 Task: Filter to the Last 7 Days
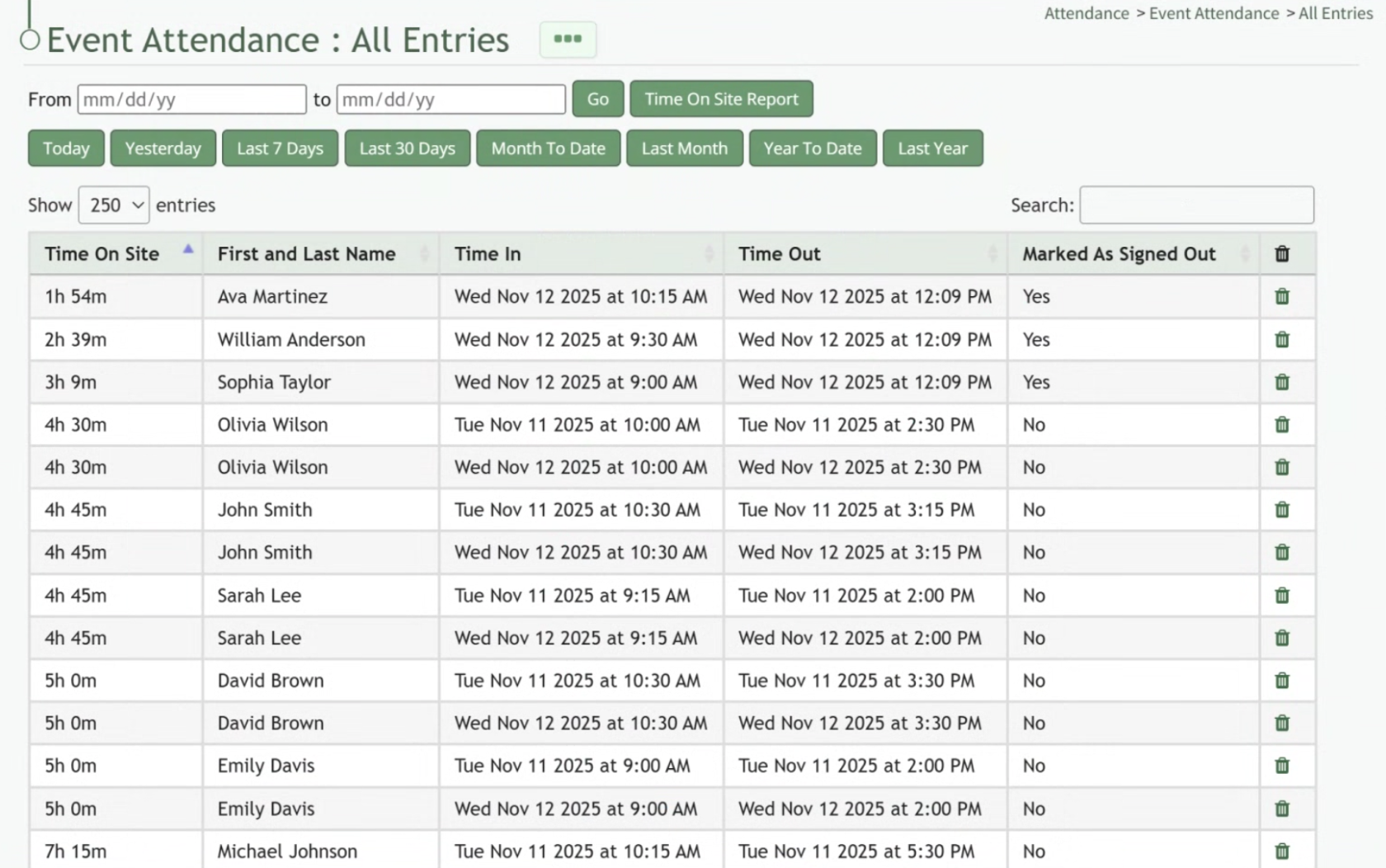[x=280, y=149]
